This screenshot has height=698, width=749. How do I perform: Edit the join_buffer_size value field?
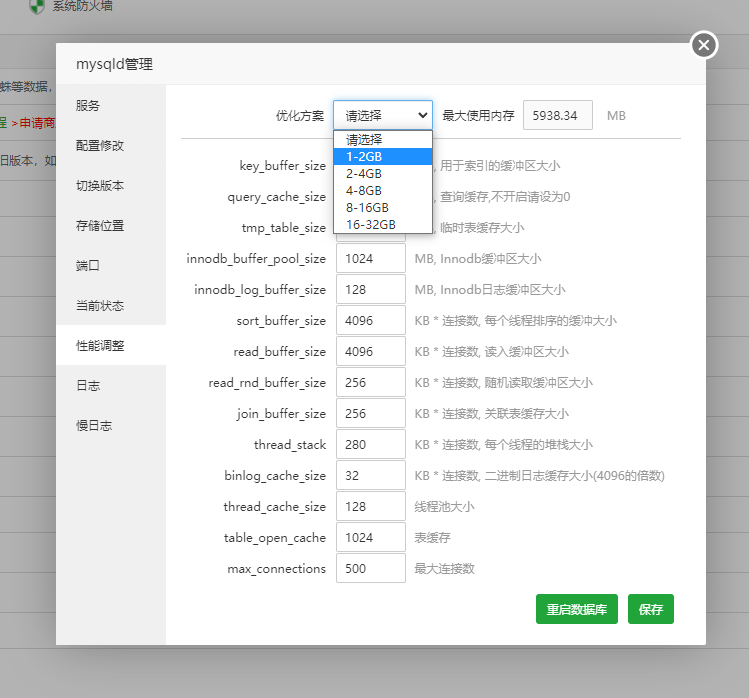click(x=371, y=414)
